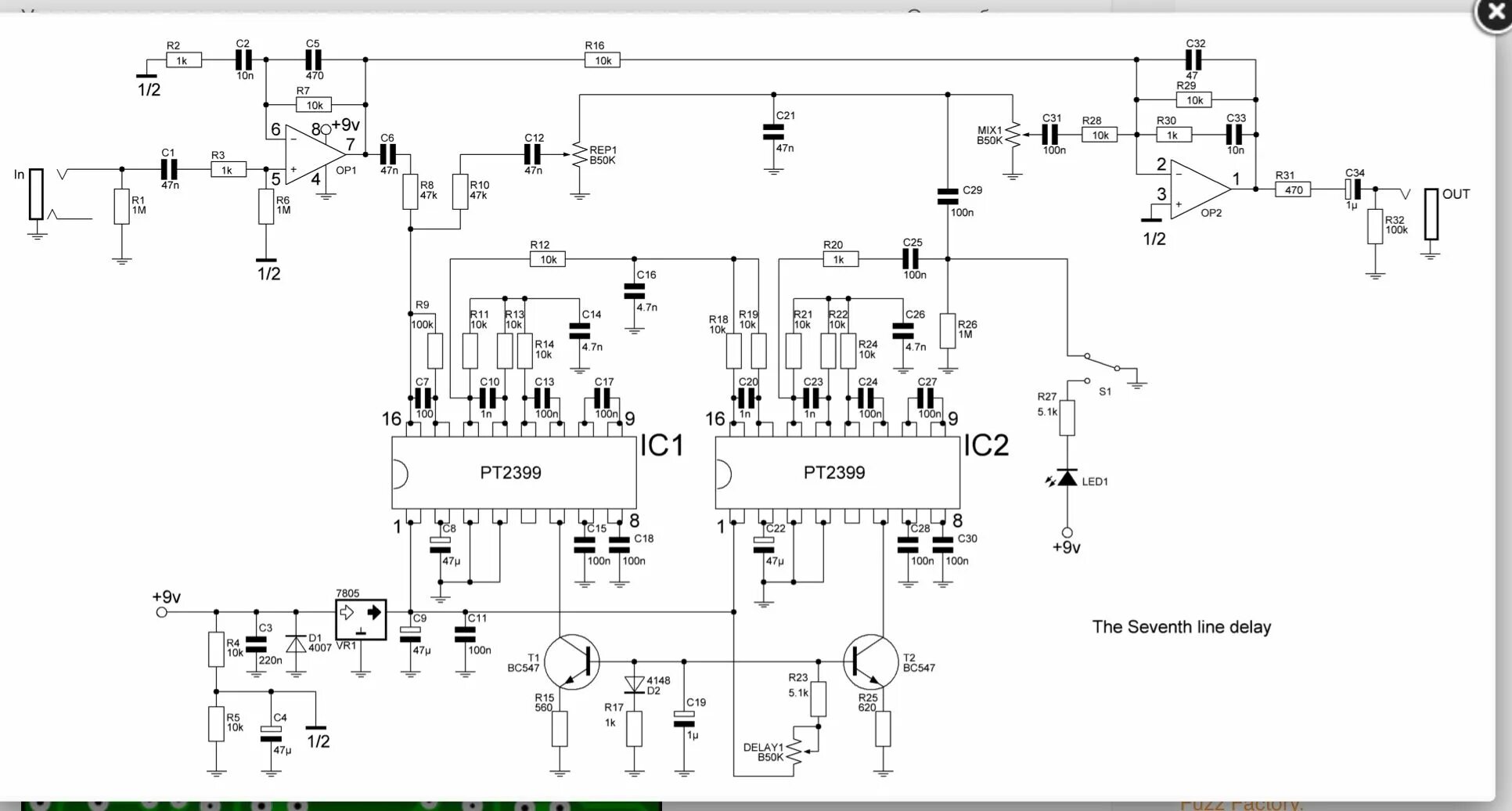Click the C32 capacitor label
This screenshot has width=1512, height=811.
(1195, 44)
